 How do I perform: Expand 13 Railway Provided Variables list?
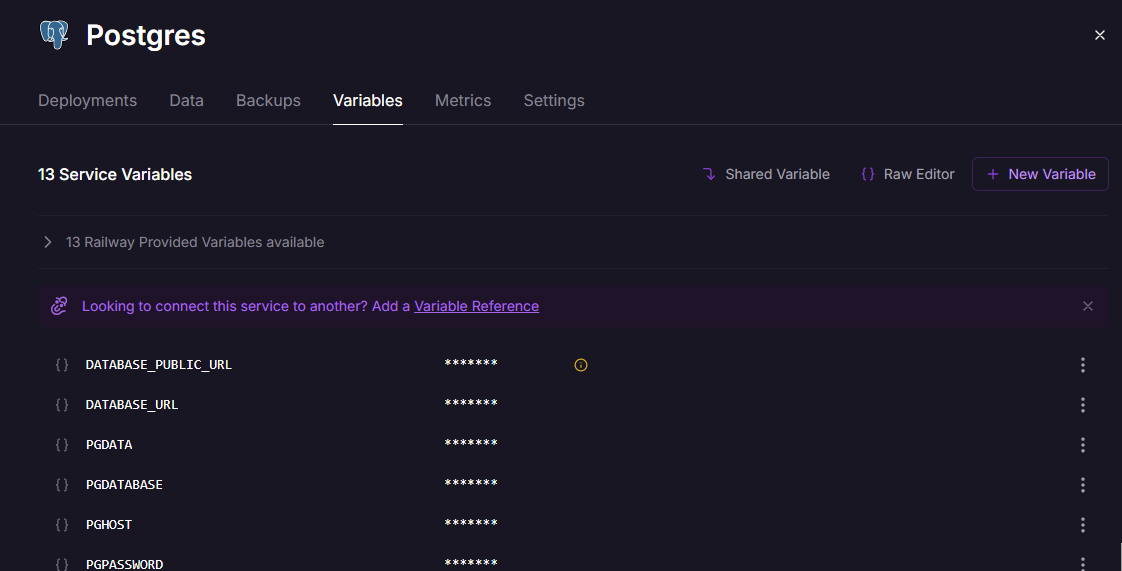point(48,242)
